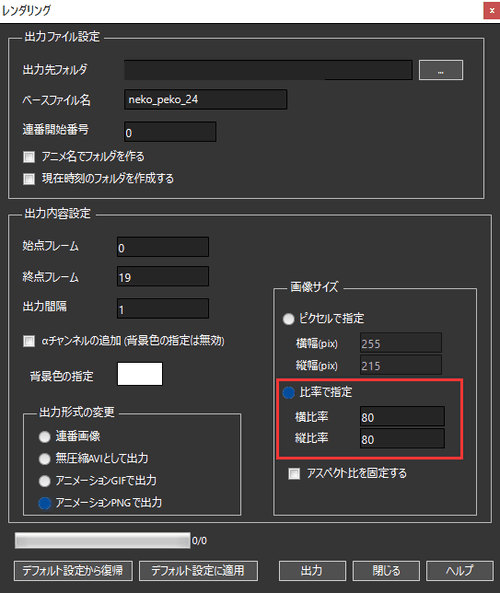Choose 無圧縮AVIとして出力 radio option
This screenshot has height=593, width=500.
pos(45,459)
